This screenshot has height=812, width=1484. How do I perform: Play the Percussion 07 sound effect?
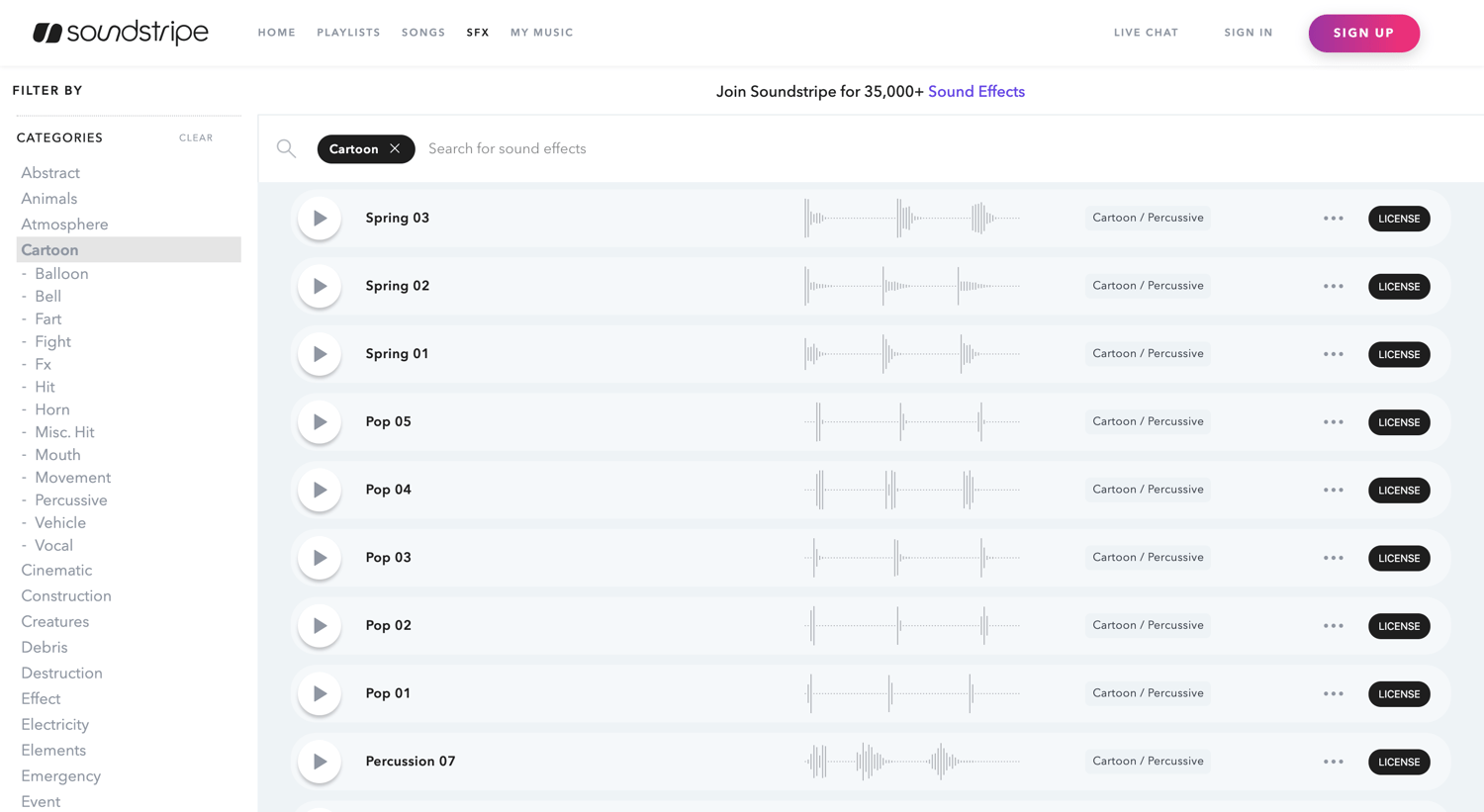coord(319,762)
